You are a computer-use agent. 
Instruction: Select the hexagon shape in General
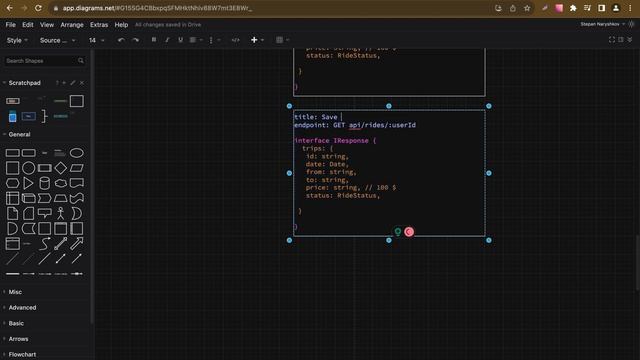(12, 183)
